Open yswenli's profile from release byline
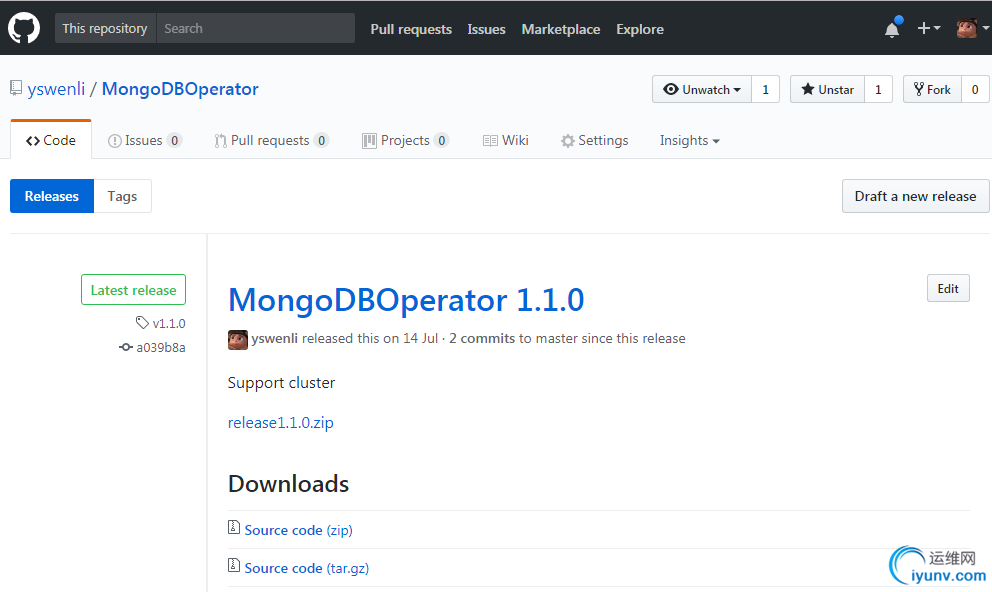Image resolution: width=992 pixels, height=592 pixels. (x=275, y=338)
